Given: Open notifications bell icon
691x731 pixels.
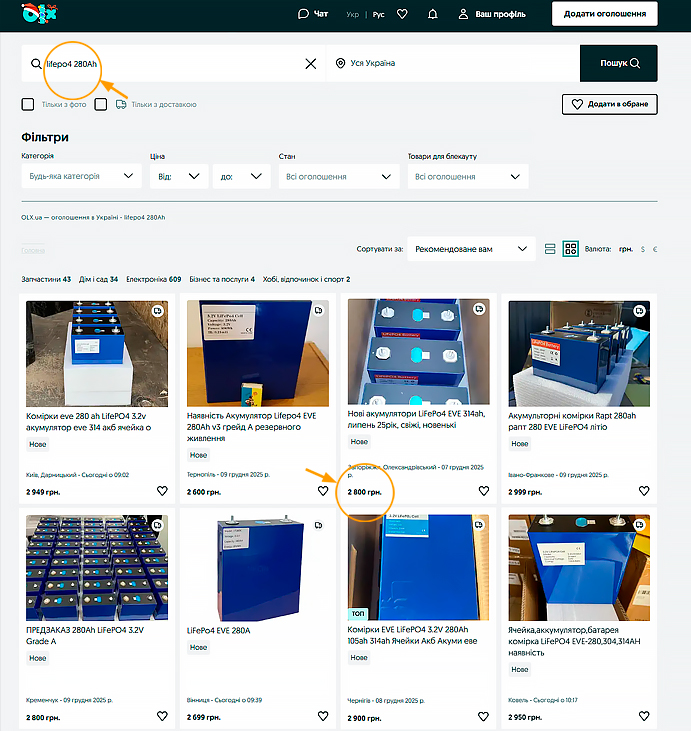Looking at the screenshot, I should pos(432,14).
